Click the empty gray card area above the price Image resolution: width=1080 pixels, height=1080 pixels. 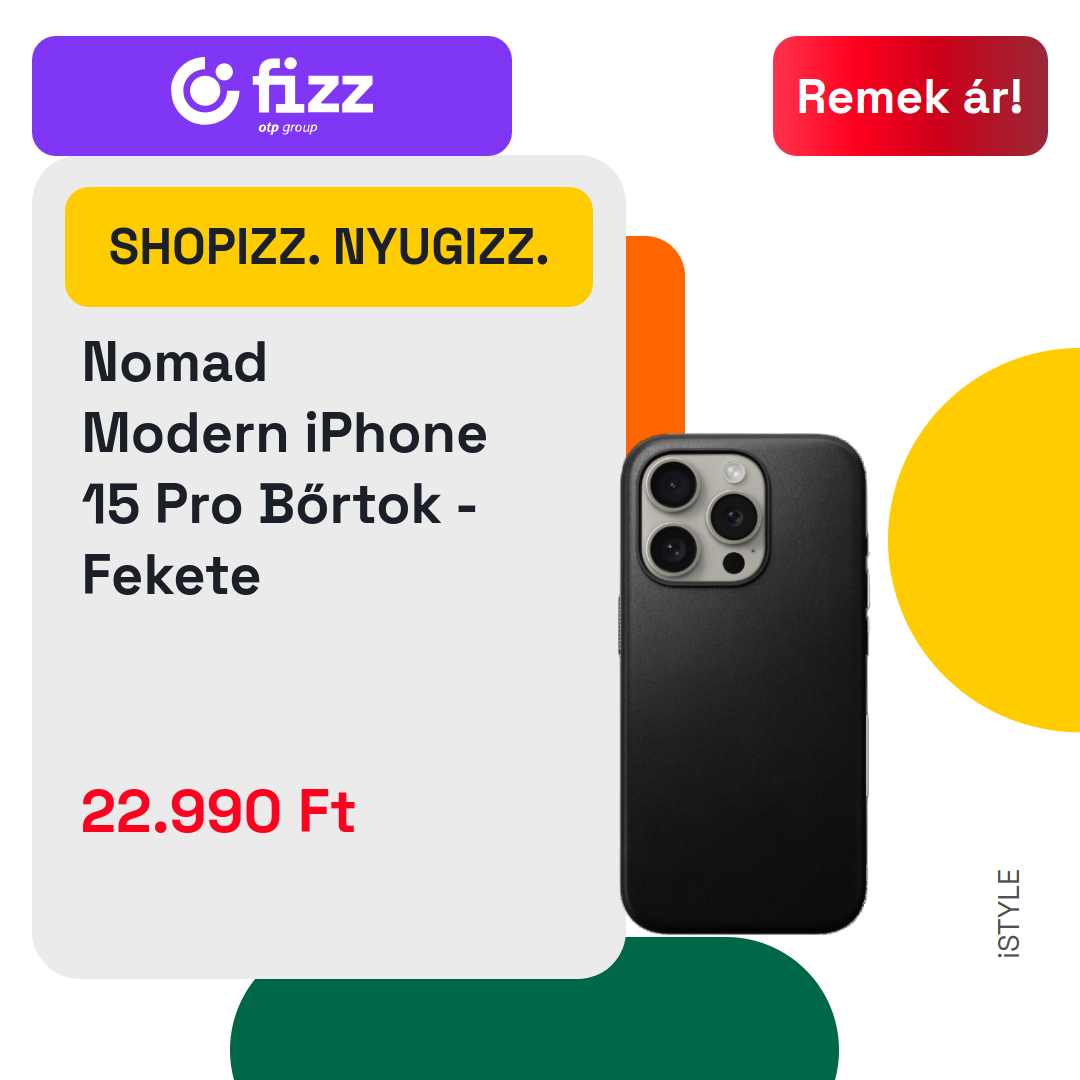click(x=329, y=689)
